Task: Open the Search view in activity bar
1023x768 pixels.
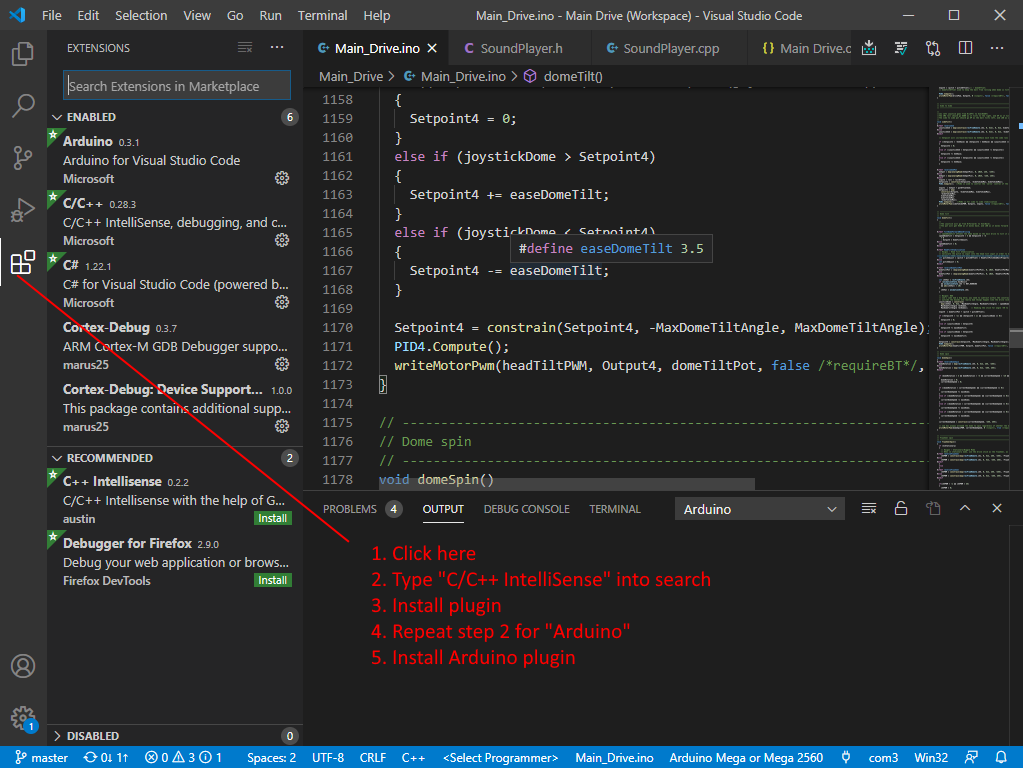Action: click(x=23, y=106)
